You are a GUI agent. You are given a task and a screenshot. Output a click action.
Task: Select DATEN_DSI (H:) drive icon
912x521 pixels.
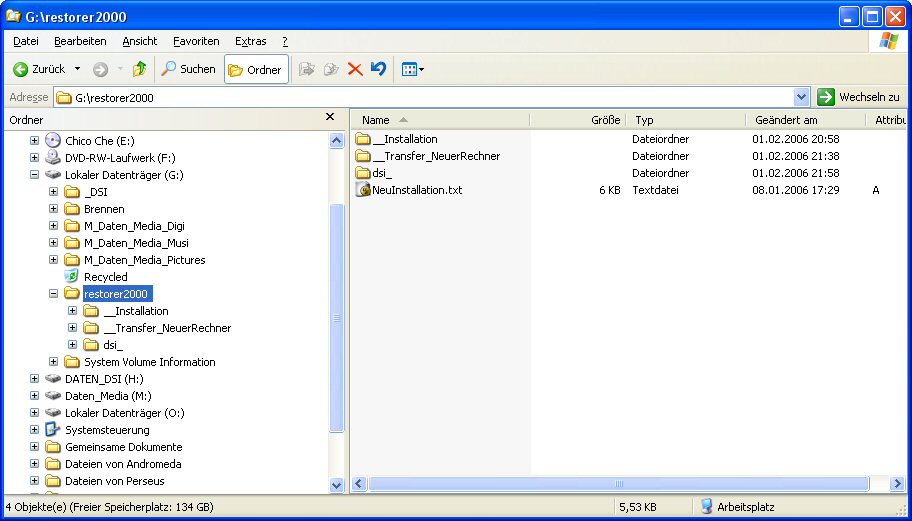coord(53,379)
